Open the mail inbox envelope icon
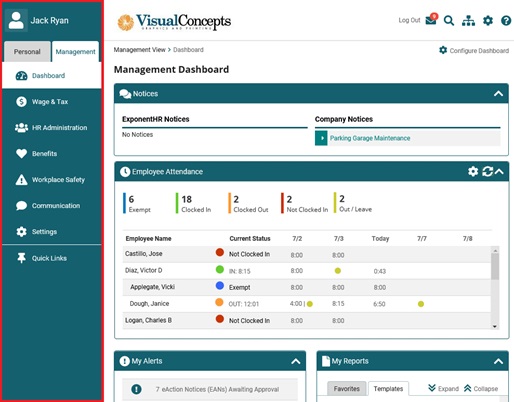 [431, 21]
